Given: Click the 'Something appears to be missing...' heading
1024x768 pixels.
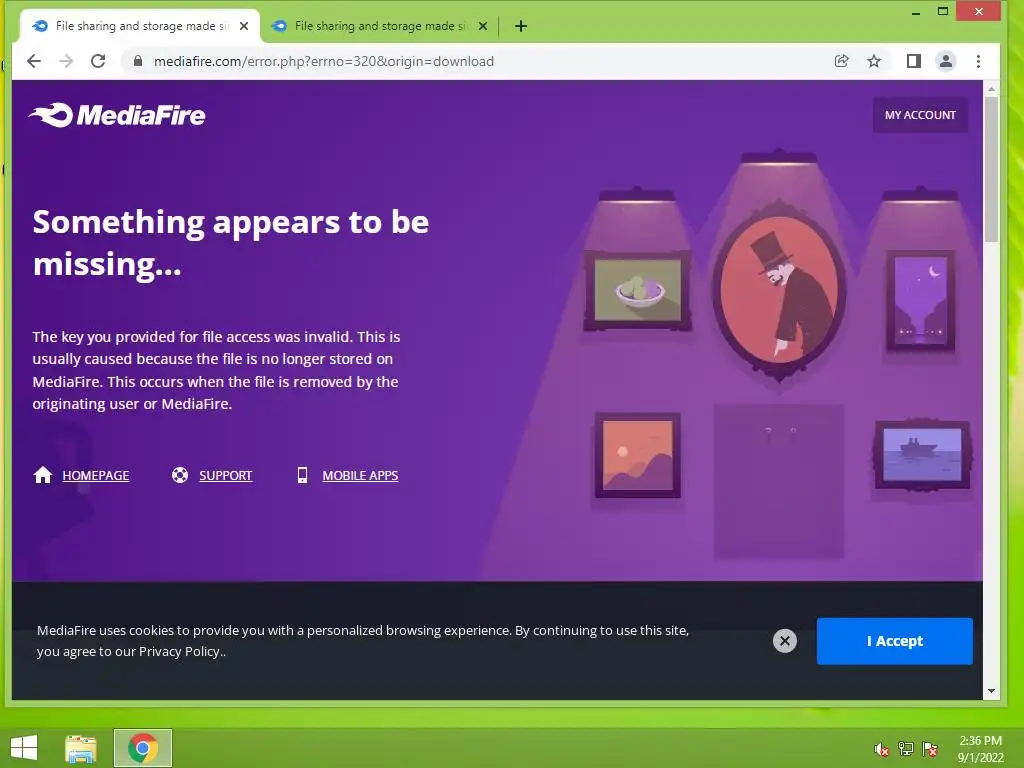Looking at the screenshot, I should pyautogui.click(x=231, y=243).
